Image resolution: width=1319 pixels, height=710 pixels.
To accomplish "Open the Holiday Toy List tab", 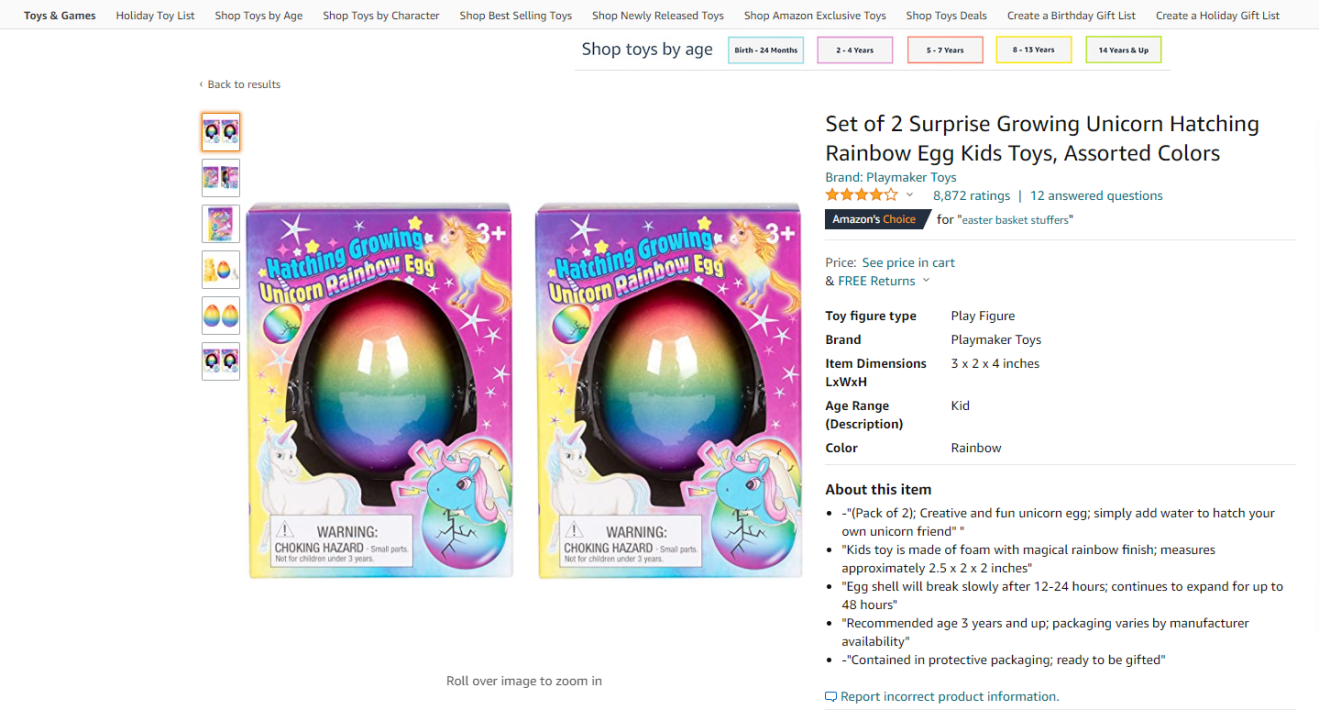I will pos(155,15).
